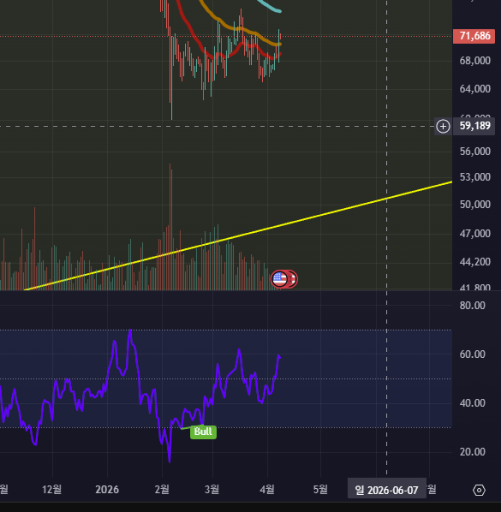Click the 64,000 price scale label
Image resolution: width=501 pixels, height=512 pixels.
point(475,89)
